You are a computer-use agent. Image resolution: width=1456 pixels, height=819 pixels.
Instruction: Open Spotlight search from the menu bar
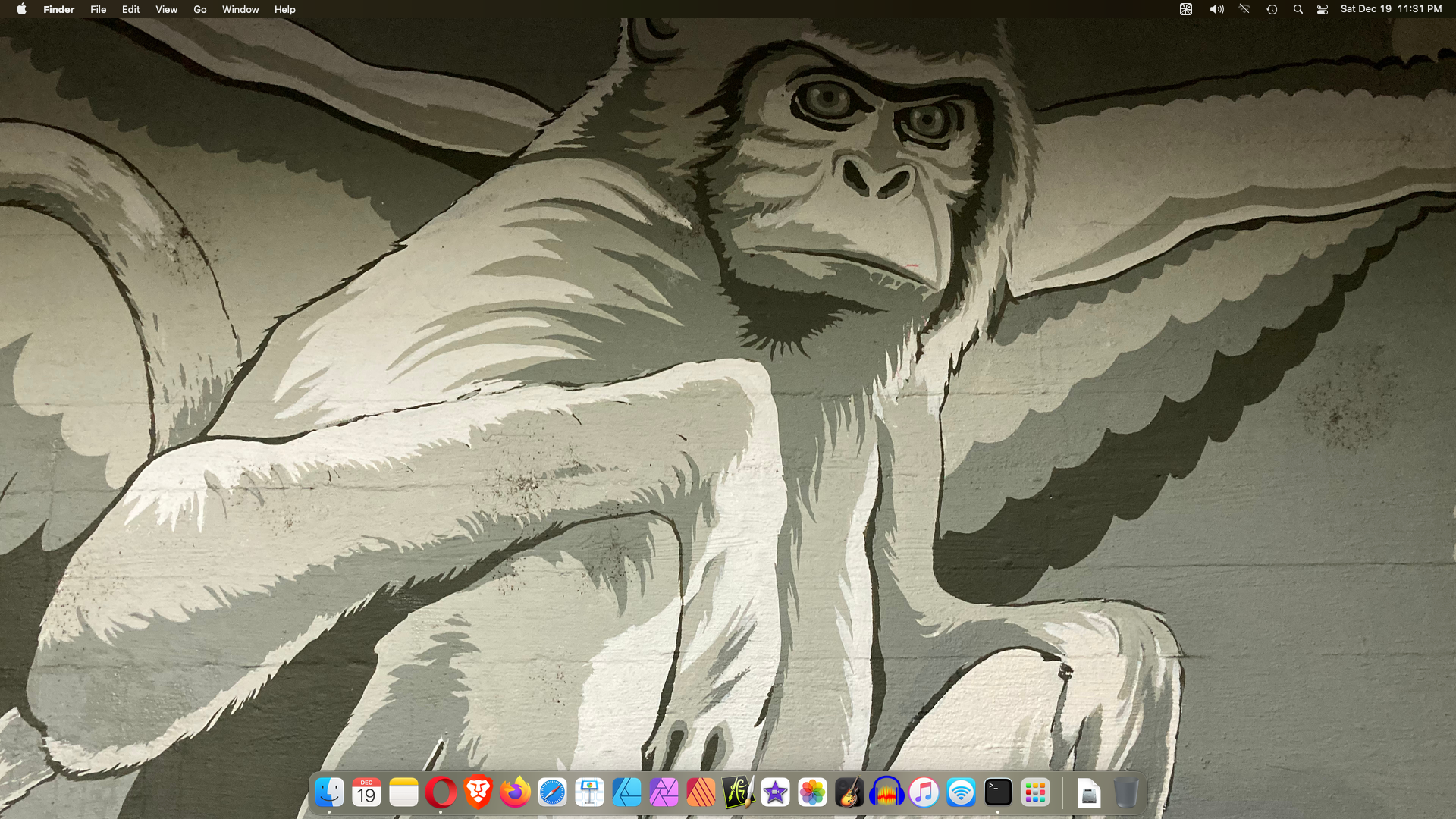tap(1298, 9)
